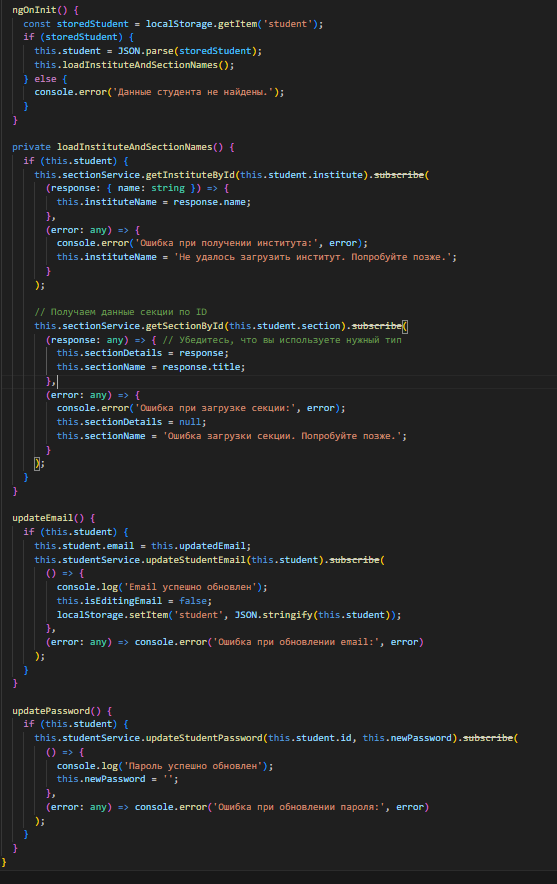Screen dimensions: 557x884
Task: Click struck-through subscribe after getSectionById
Action: 377,326
